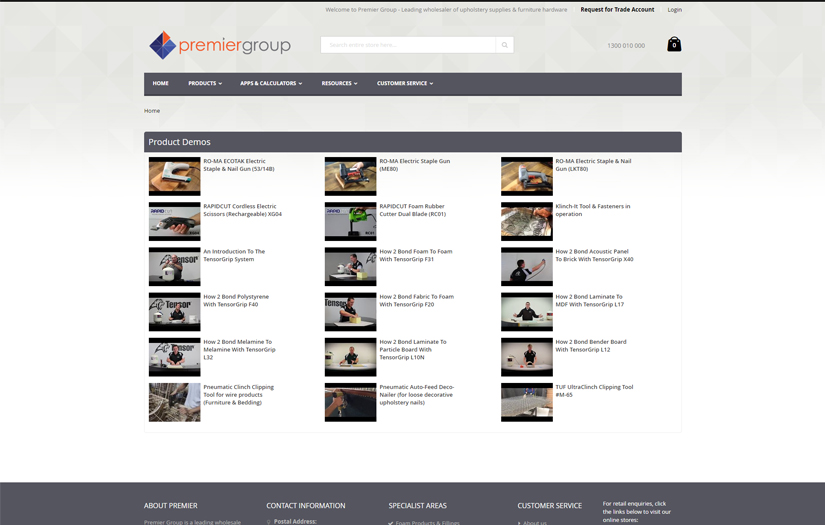Click Foam Products & Fillings footer link

point(427,523)
